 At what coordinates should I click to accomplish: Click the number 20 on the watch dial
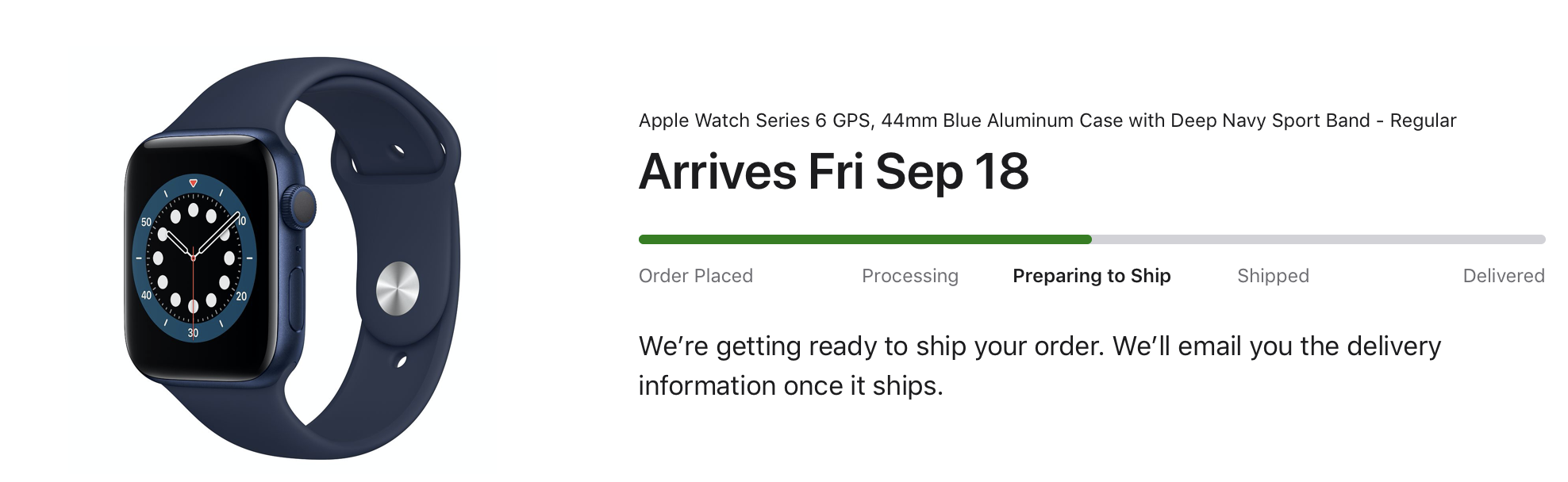click(240, 296)
